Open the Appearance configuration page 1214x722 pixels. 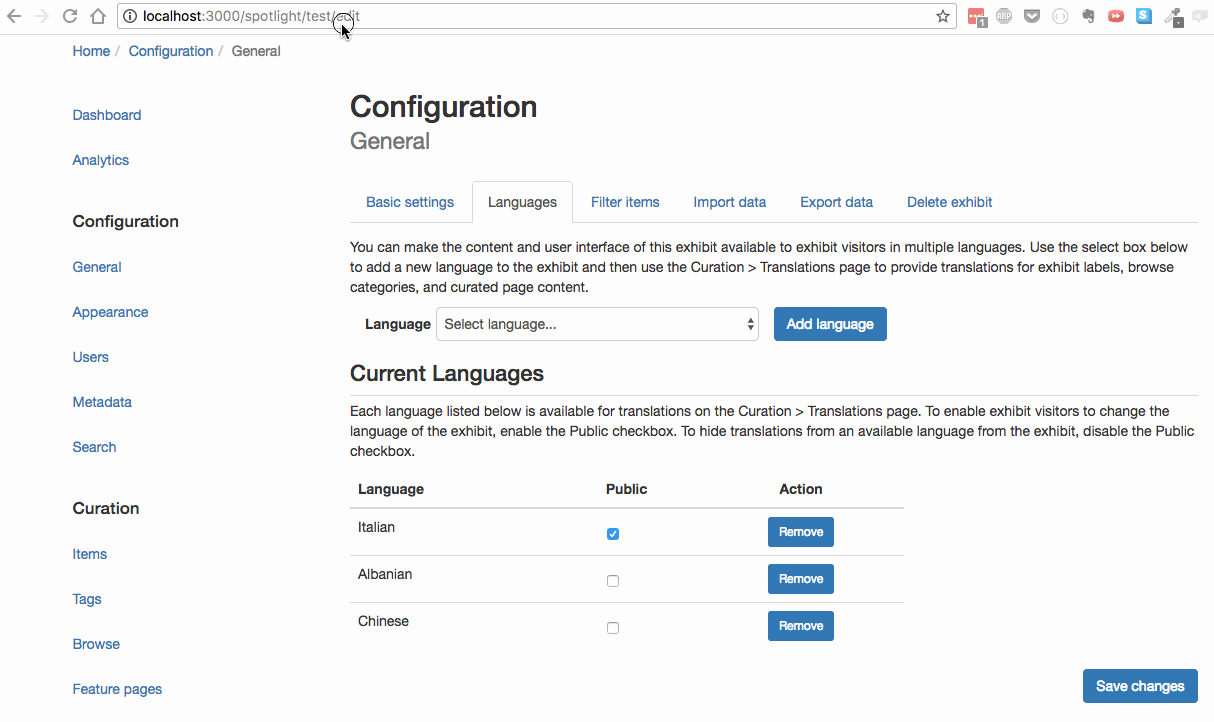point(110,312)
